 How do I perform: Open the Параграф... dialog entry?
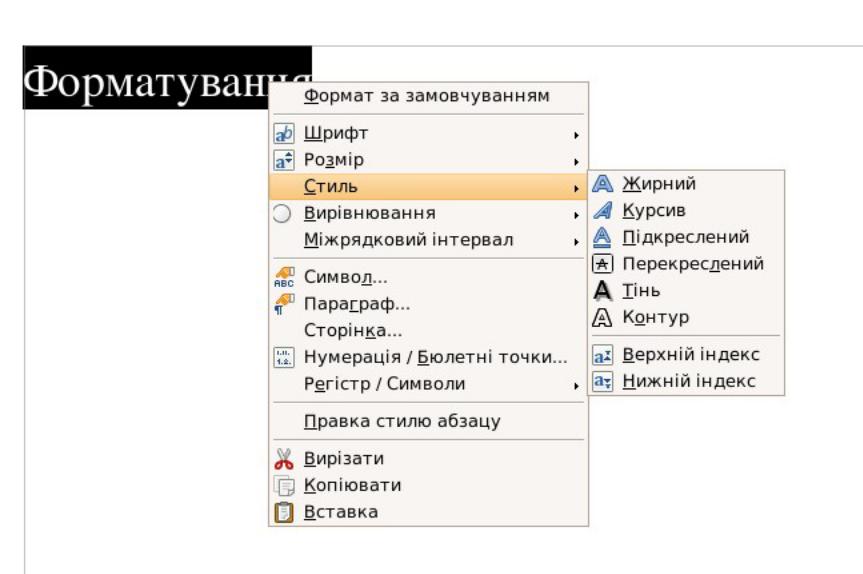[428, 304]
